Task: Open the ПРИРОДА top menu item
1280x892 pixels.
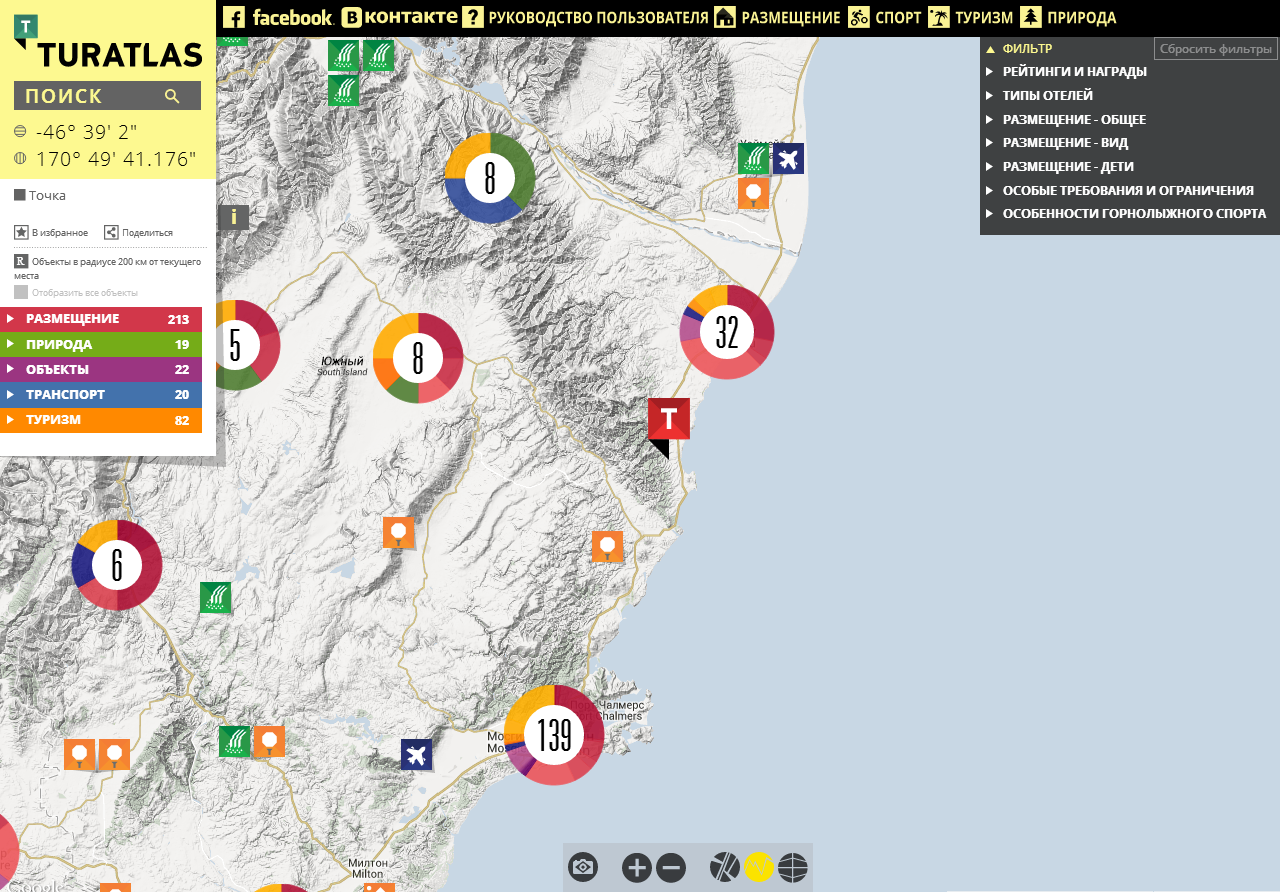Action: click(x=1068, y=17)
